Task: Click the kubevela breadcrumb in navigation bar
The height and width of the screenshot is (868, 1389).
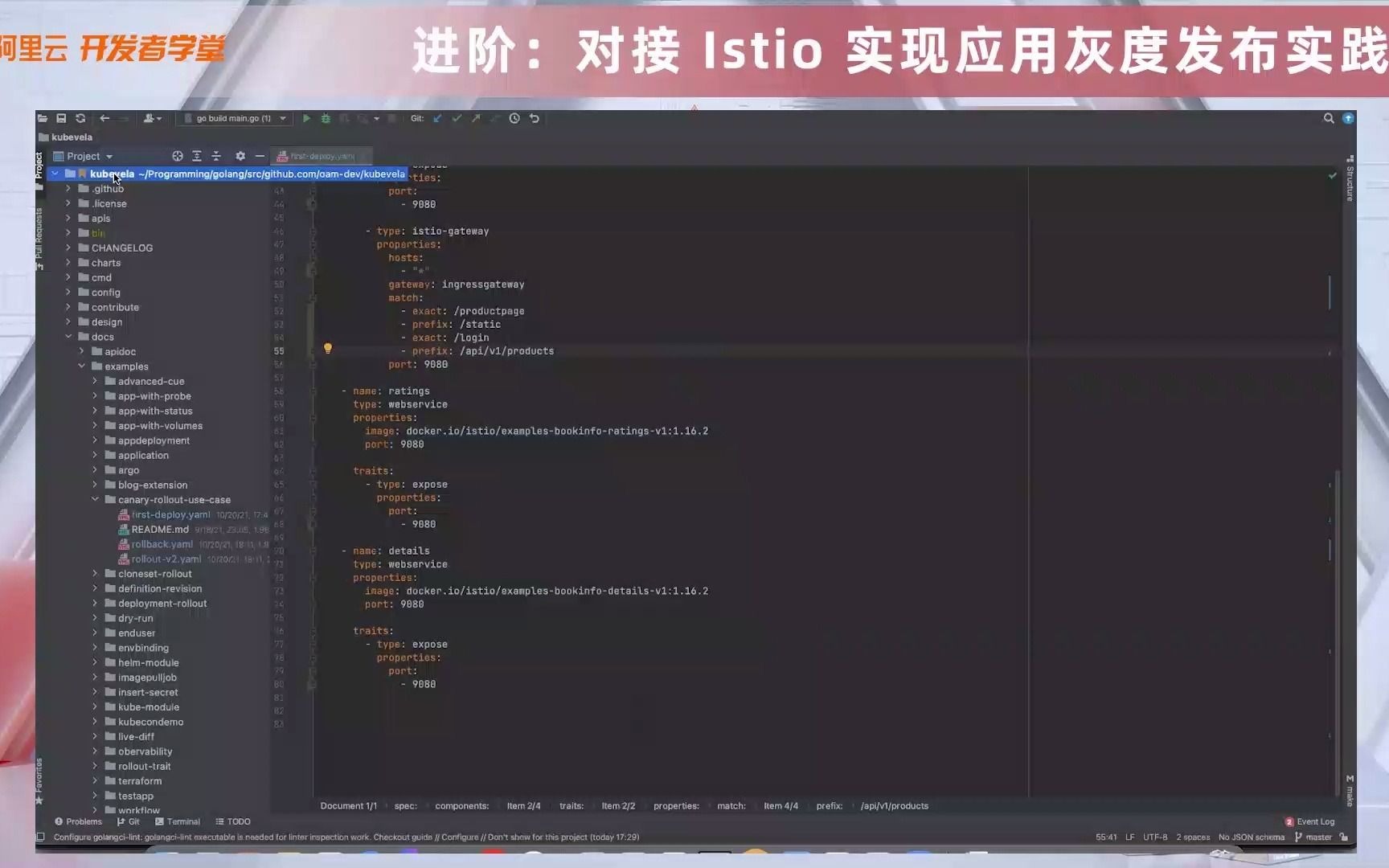Action: (x=66, y=137)
